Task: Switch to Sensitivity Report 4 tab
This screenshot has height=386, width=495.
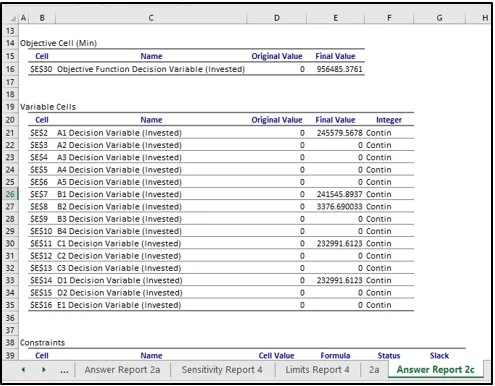Action: (222, 370)
